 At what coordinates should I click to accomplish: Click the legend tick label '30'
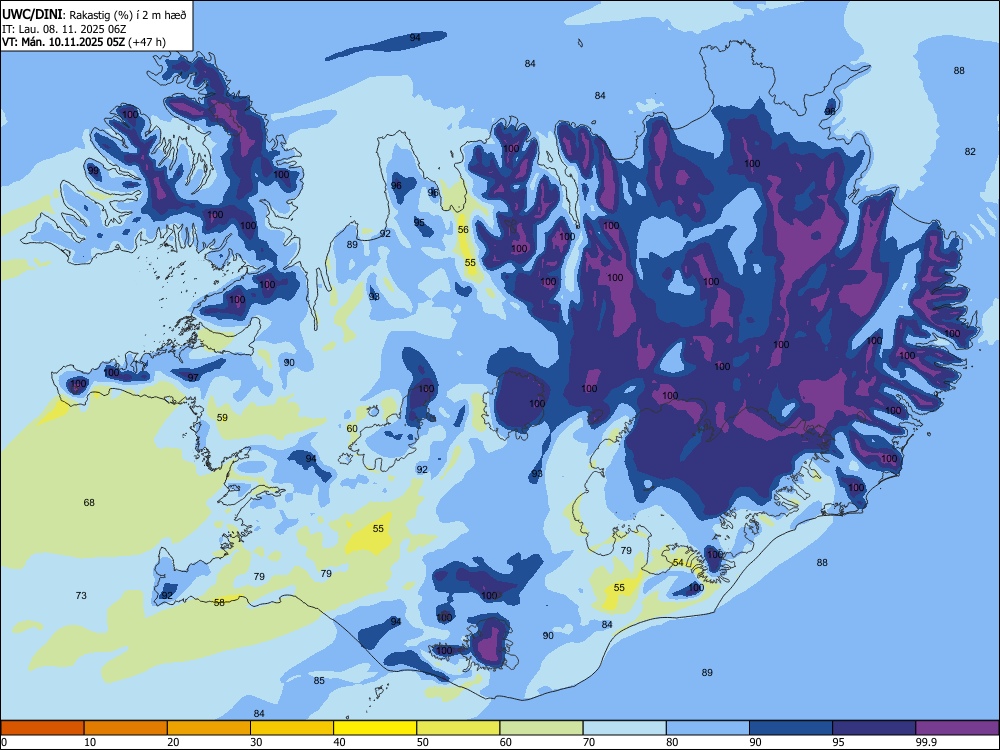[x=256, y=742]
